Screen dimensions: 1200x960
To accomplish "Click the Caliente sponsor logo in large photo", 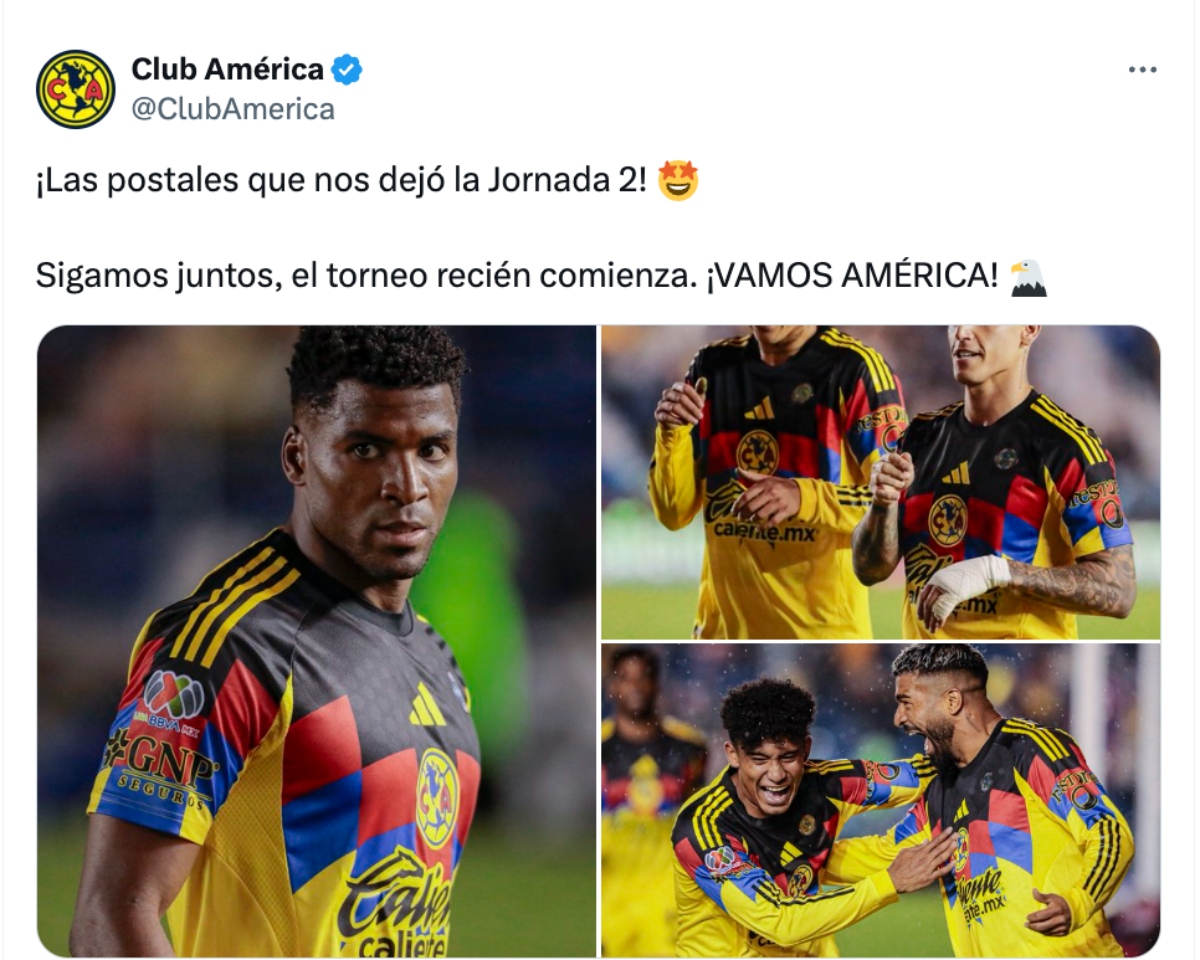I will pyautogui.click(x=393, y=898).
